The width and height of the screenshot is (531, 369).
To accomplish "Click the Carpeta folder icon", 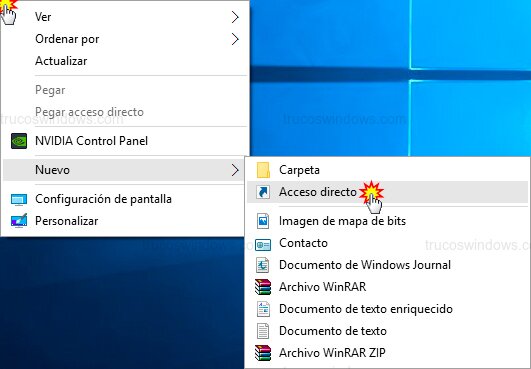I will pos(263,170).
